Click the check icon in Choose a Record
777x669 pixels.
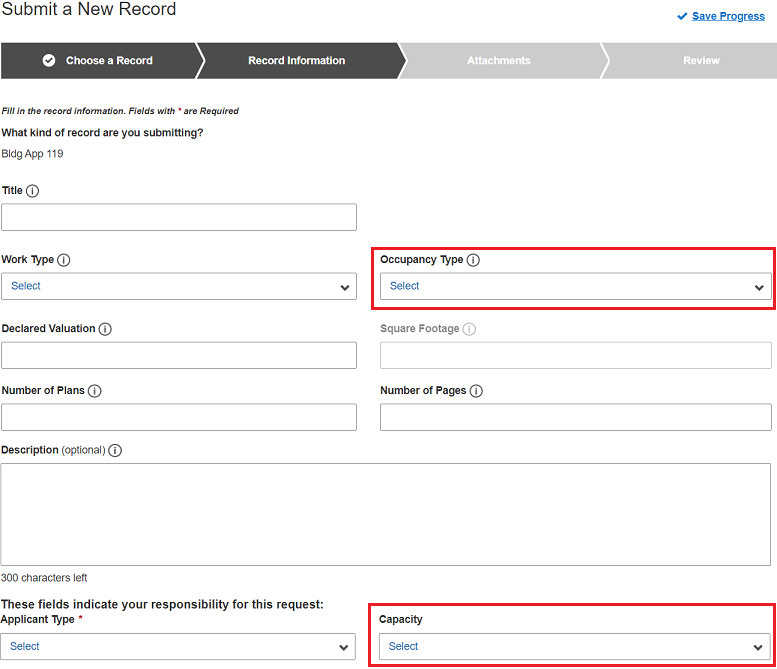coord(49,60)
